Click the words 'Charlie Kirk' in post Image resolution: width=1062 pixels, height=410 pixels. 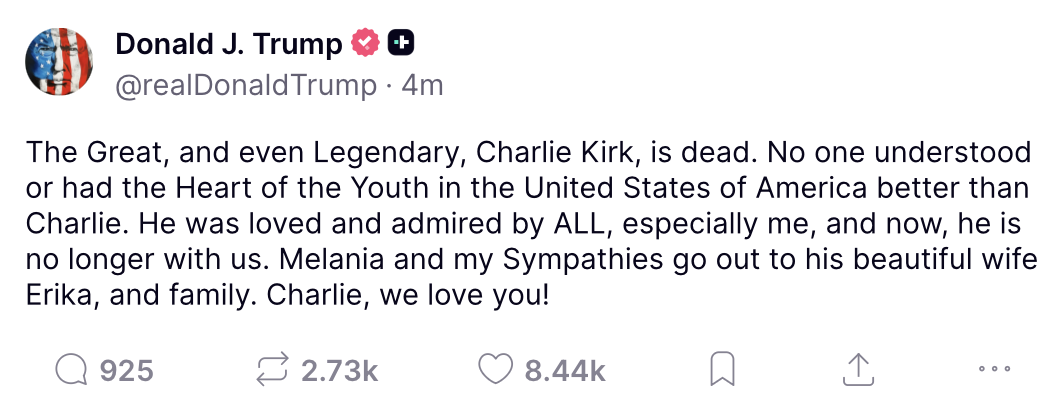[x=555, y=154]
